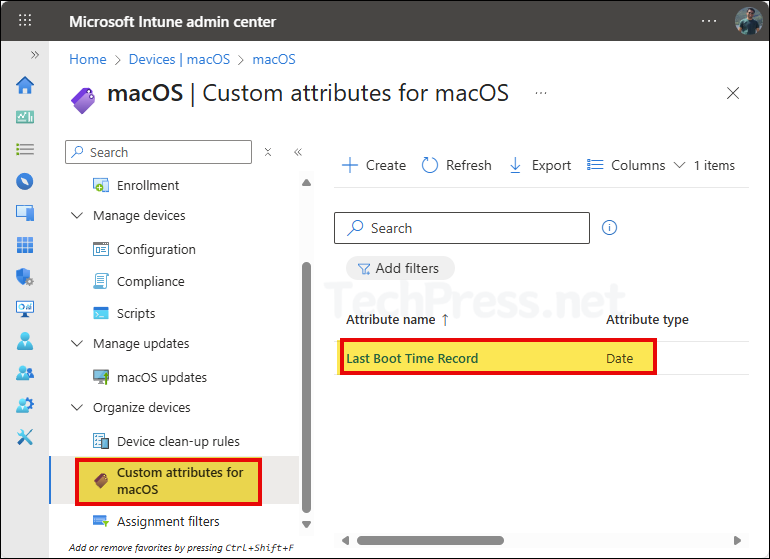
Task: Open Configuration menu item
Action: pos(156,250)
